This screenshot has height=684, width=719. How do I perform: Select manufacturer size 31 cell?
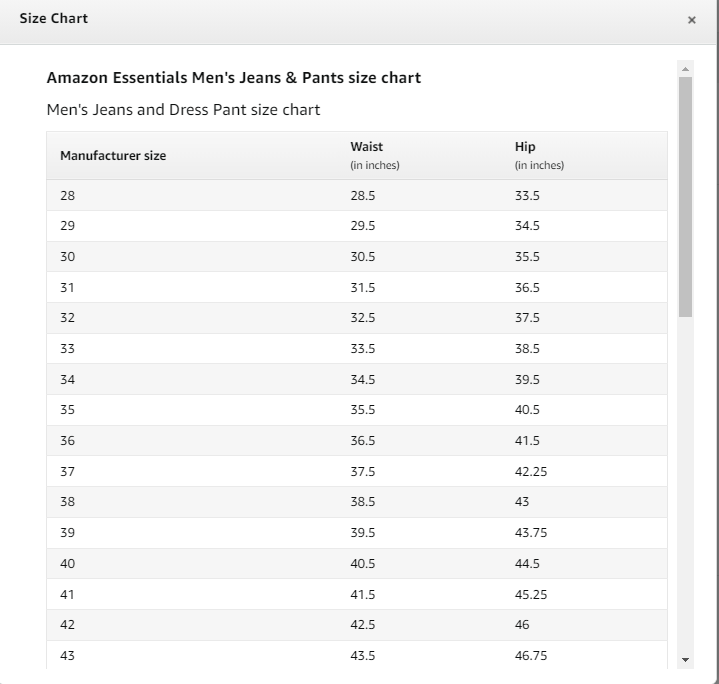click(x=67, y=287)
